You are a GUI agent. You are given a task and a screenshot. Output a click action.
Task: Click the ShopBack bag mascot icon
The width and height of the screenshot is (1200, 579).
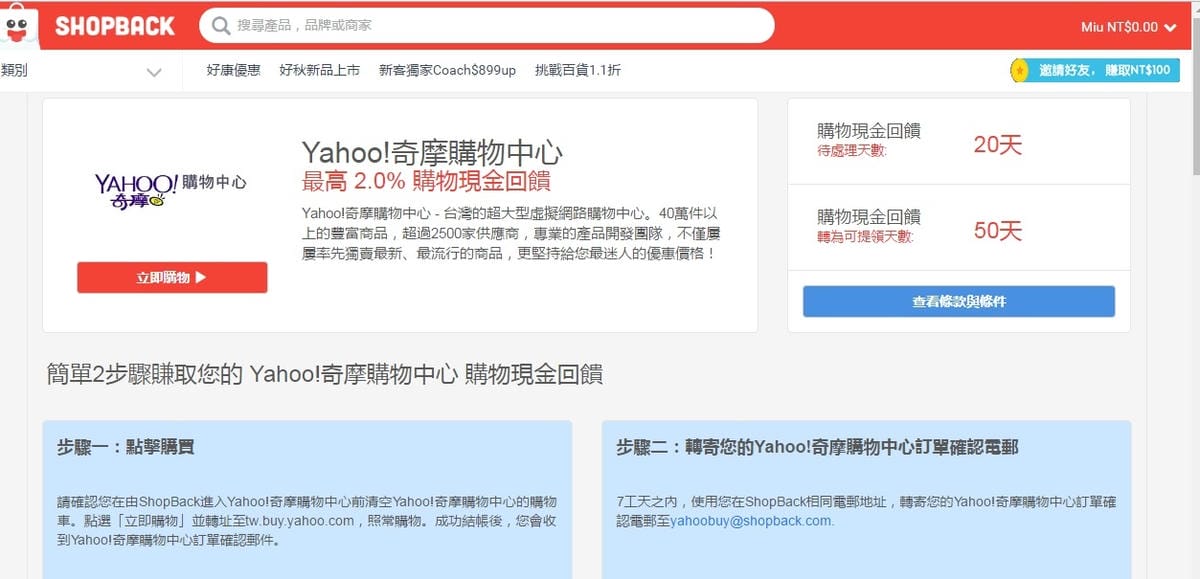click(18, 26)
